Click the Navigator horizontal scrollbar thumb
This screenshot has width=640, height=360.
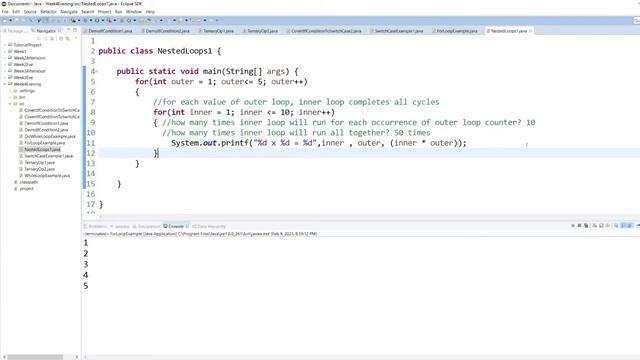(x=35, y=357)
